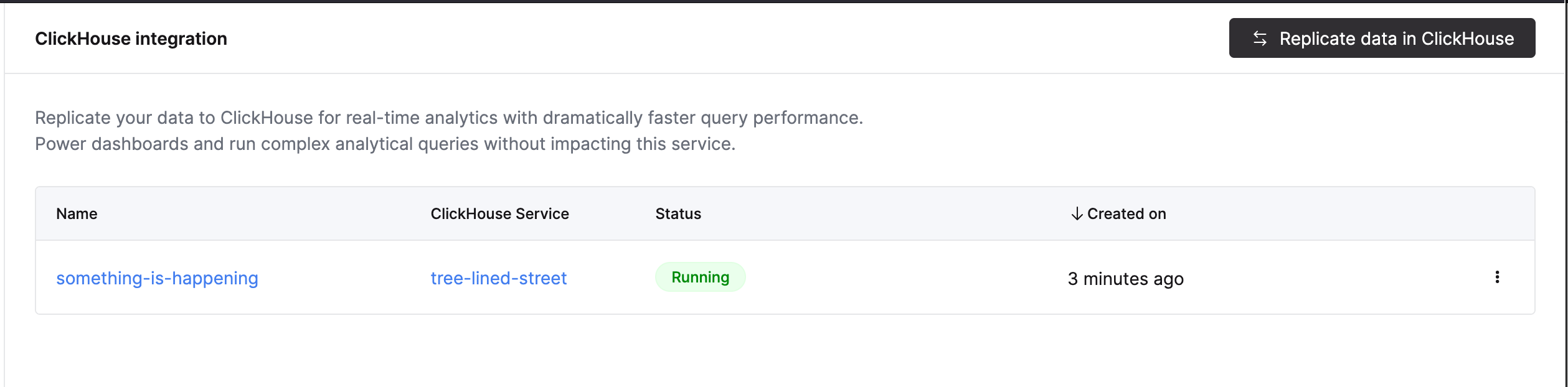Expand sorting options on the Created on header
Screen dimensions: 1568x387
pyautogui.click(x=1118, y=213)
